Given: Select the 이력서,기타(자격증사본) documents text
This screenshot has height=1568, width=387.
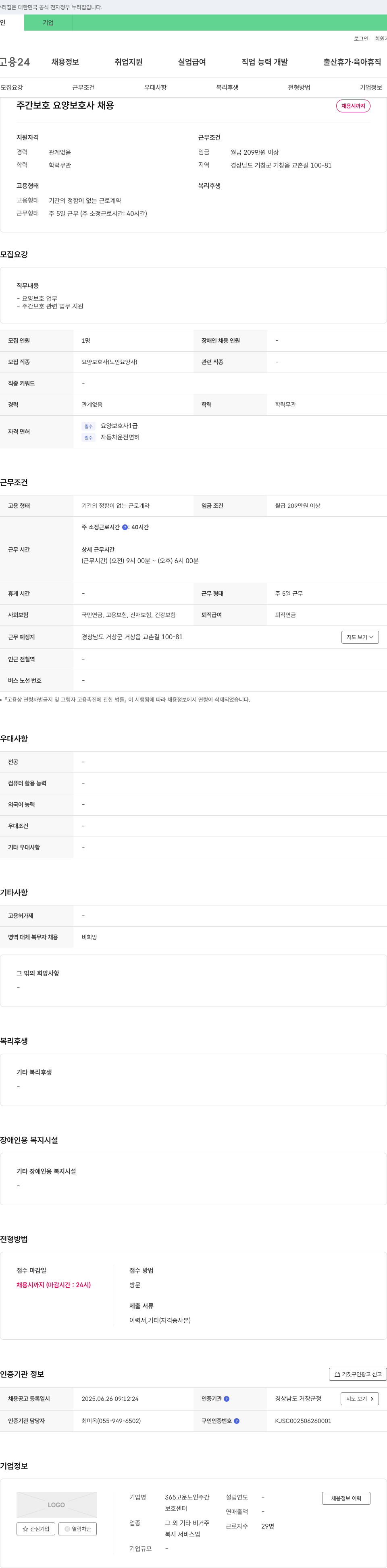Looking at the screenshot, I should 160,1320.
